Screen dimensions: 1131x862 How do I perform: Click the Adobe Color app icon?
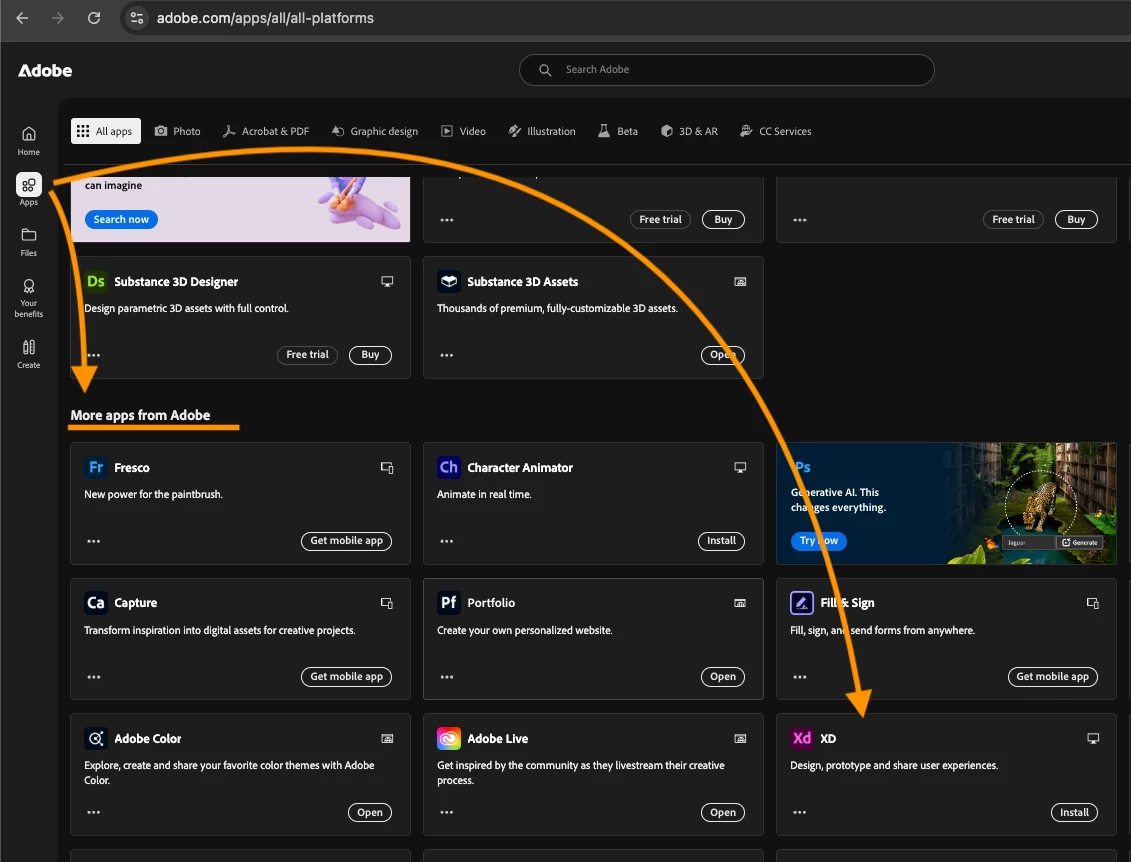pyautogui.click(x=96, y=738)
